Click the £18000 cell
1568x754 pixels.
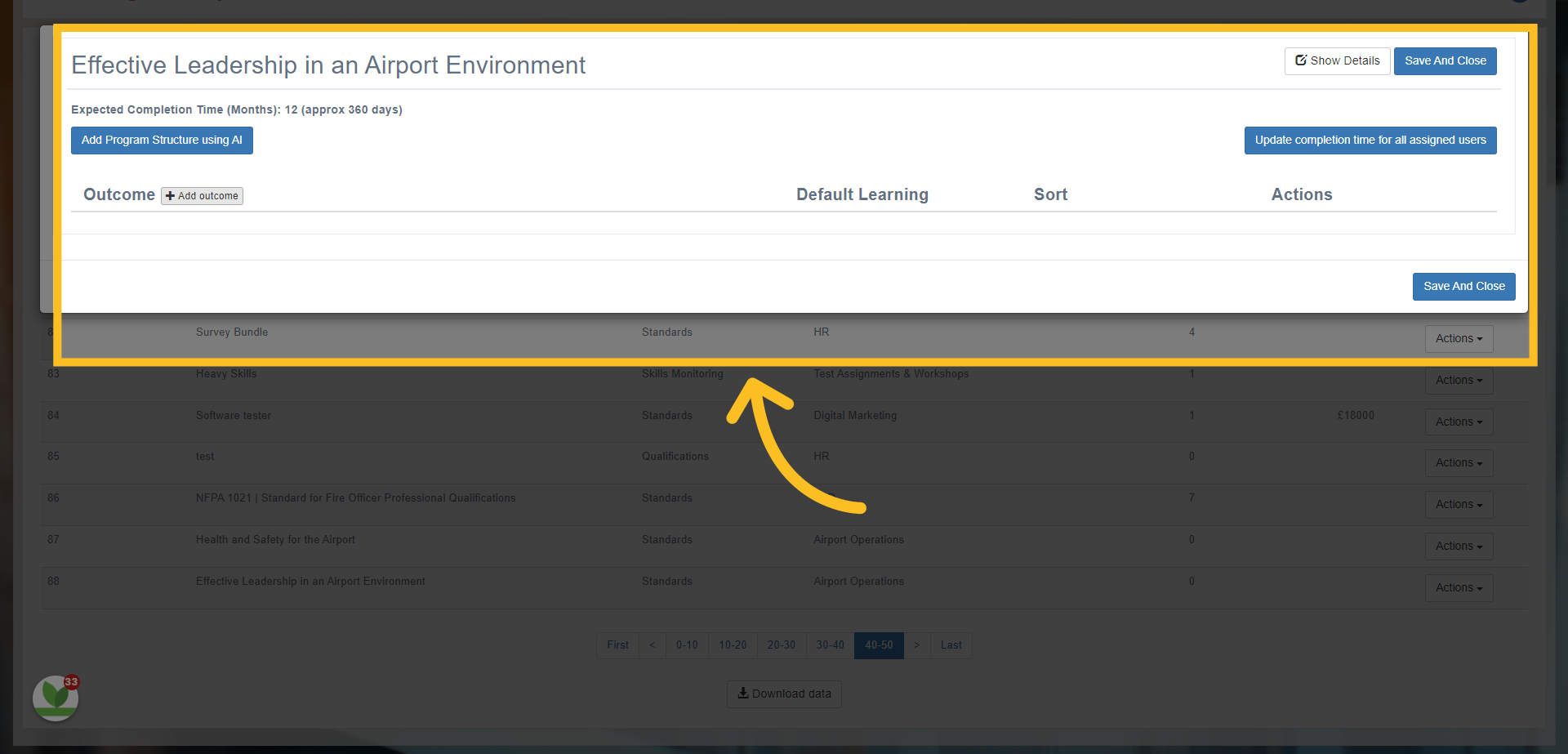tap(1356, 416)
